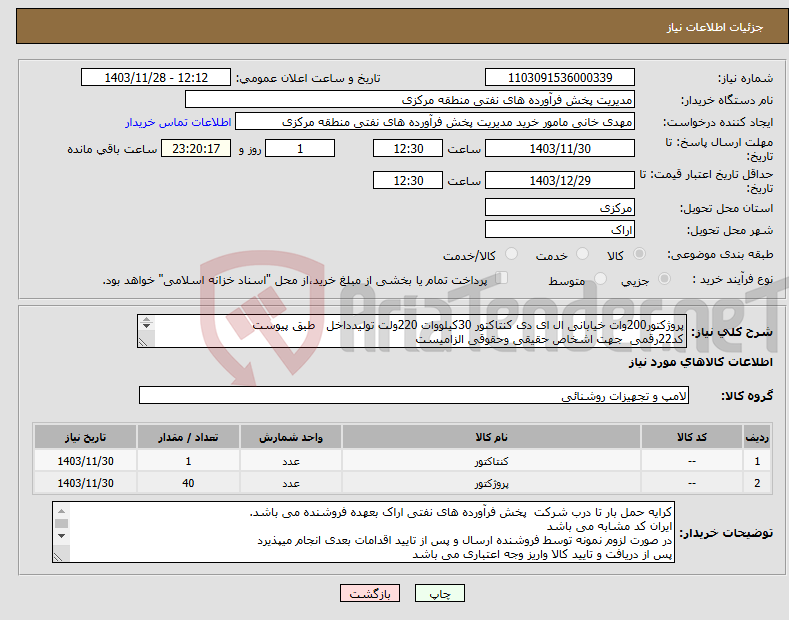Click the جزئیات اطلاعات نیاز header title

click(x=715, y=27)
